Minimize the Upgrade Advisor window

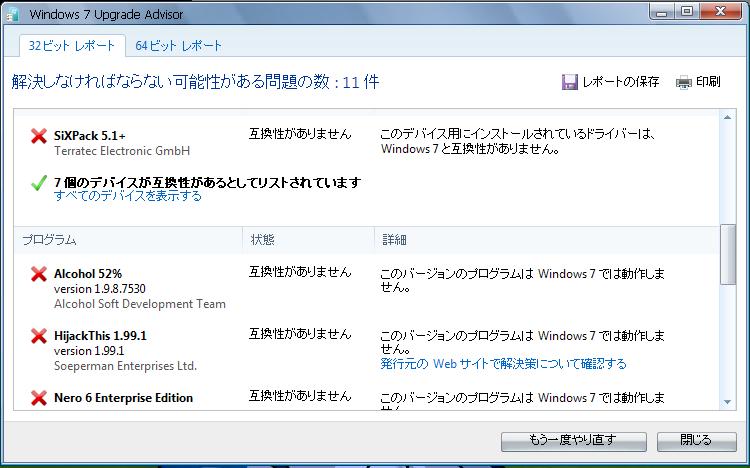(x=662, y=12)
